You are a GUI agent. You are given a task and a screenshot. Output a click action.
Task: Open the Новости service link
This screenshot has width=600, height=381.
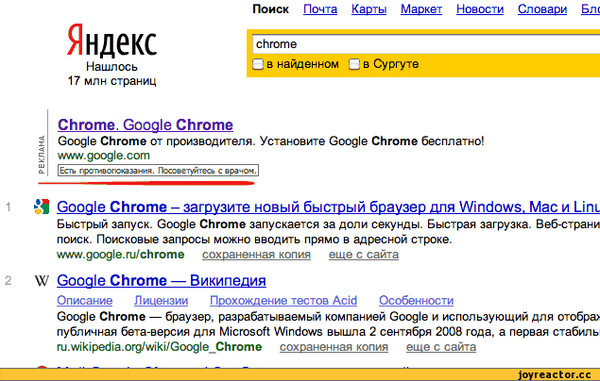coord(480,9)
